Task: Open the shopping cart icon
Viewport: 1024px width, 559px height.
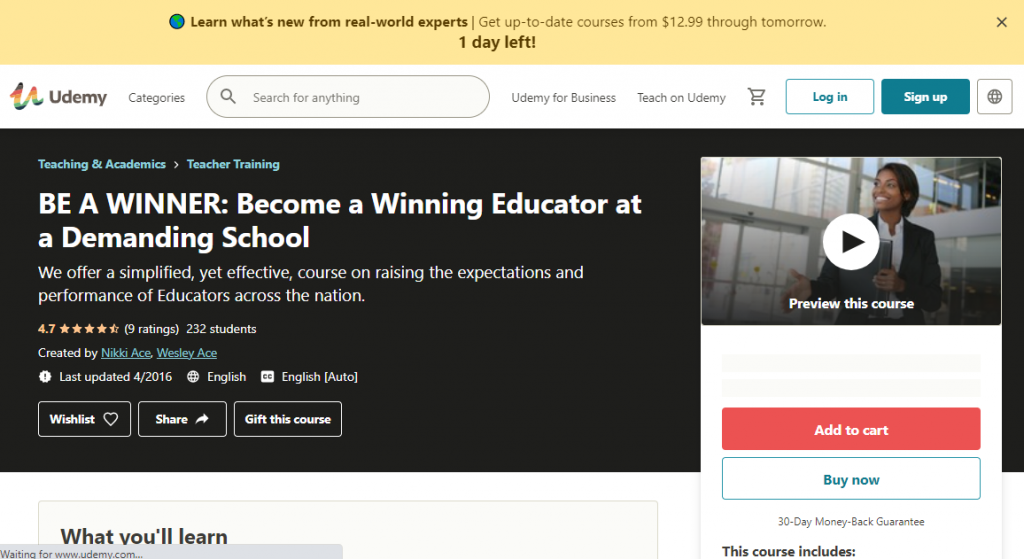Action: click(757, 97)
